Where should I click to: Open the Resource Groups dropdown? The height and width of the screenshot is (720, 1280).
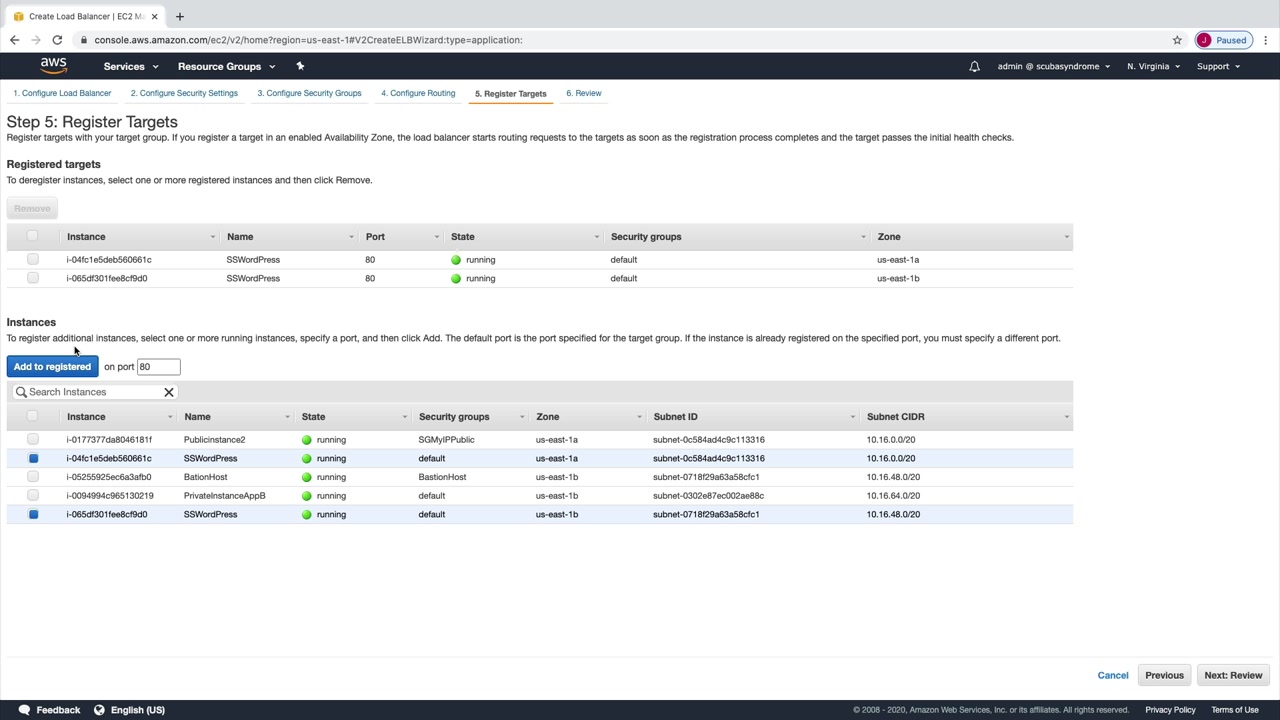coord(226,66)
